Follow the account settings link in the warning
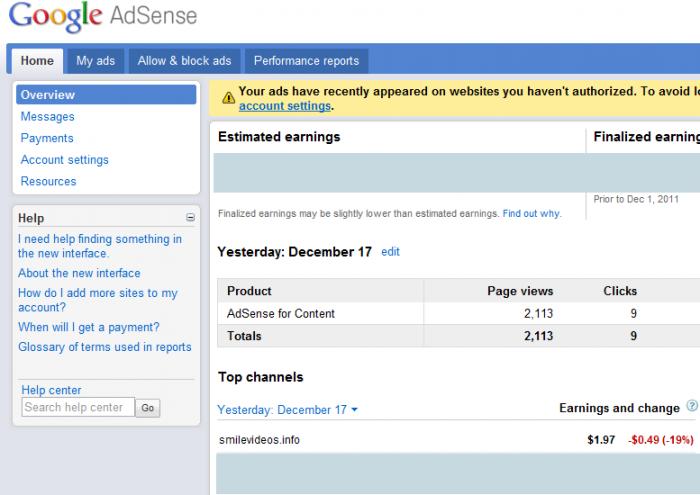 click(285, 106)
